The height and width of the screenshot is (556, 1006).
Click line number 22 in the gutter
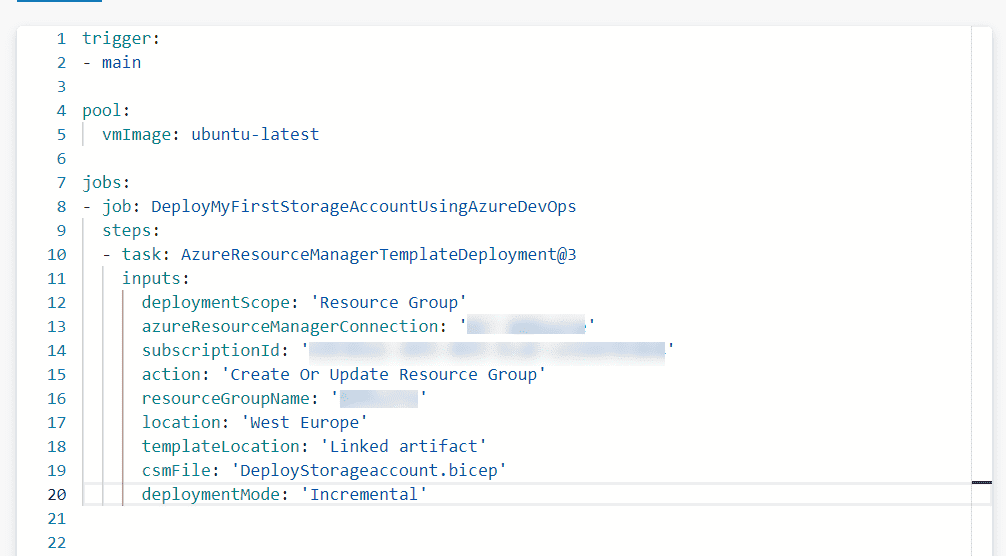pos(56,543)
